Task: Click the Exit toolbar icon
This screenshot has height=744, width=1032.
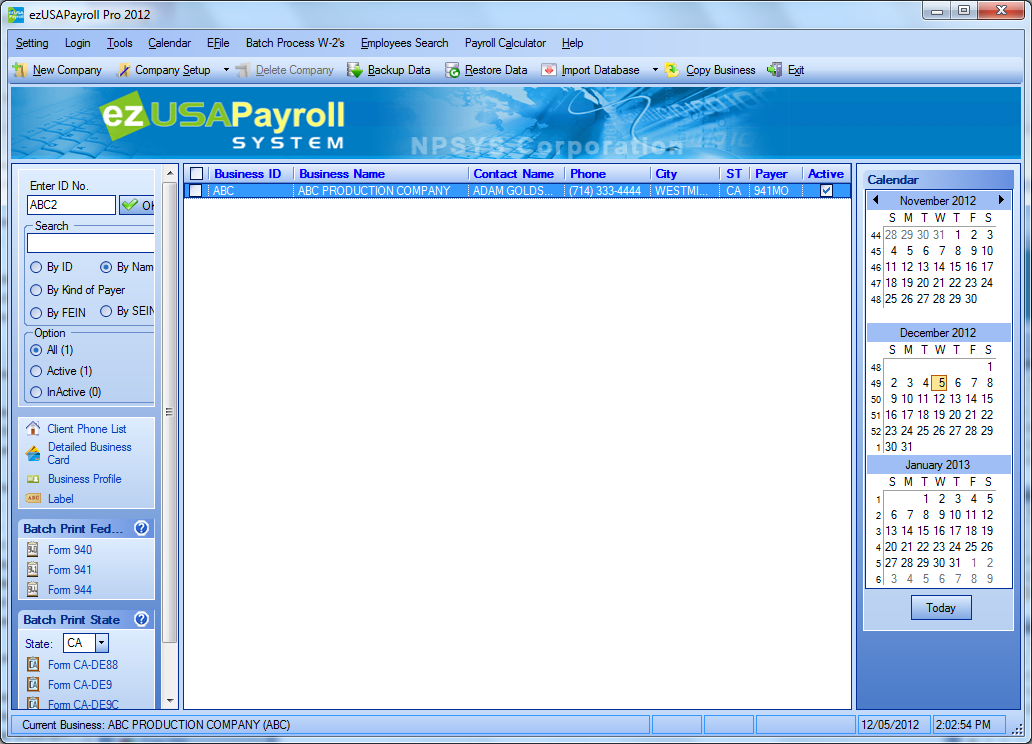Action: click(x=774, y=70)
